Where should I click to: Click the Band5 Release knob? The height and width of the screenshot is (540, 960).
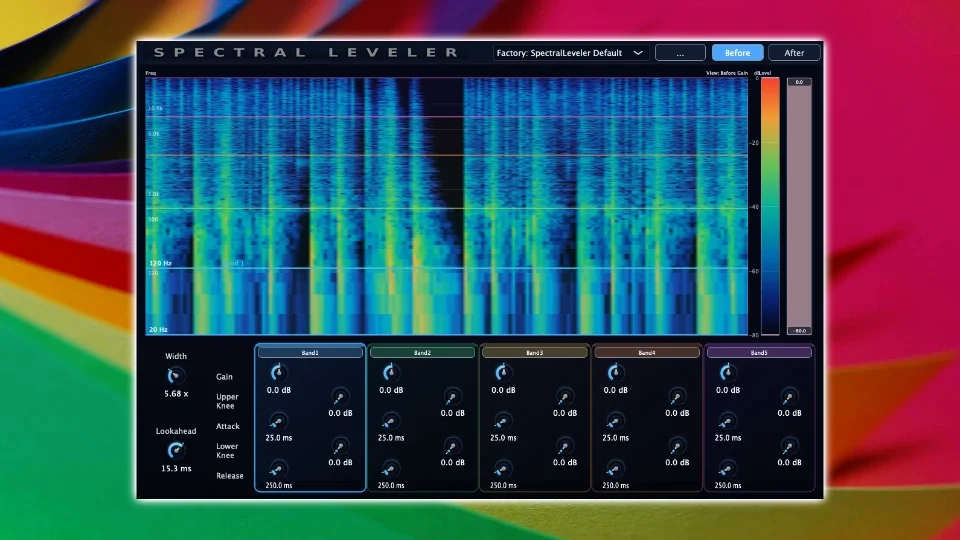click(x=727, y=470)
